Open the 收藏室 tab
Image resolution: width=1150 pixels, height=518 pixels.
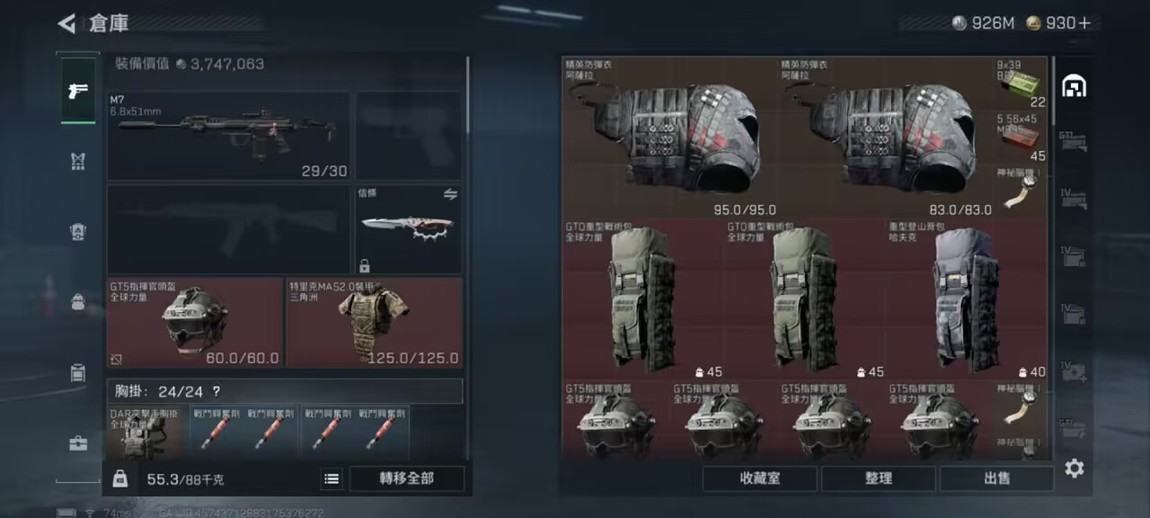[x=759, y=479]
